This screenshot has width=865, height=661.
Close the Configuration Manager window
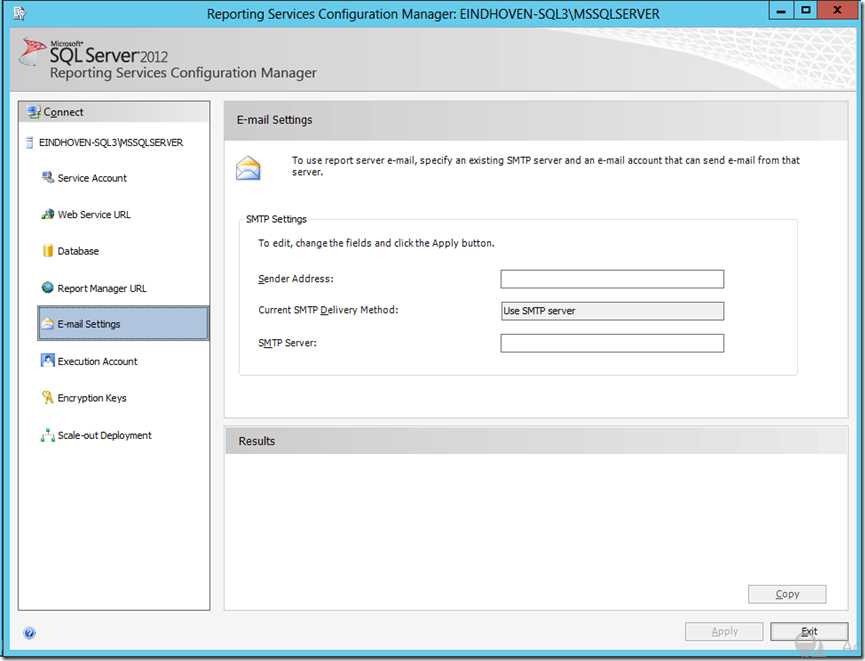837,11
